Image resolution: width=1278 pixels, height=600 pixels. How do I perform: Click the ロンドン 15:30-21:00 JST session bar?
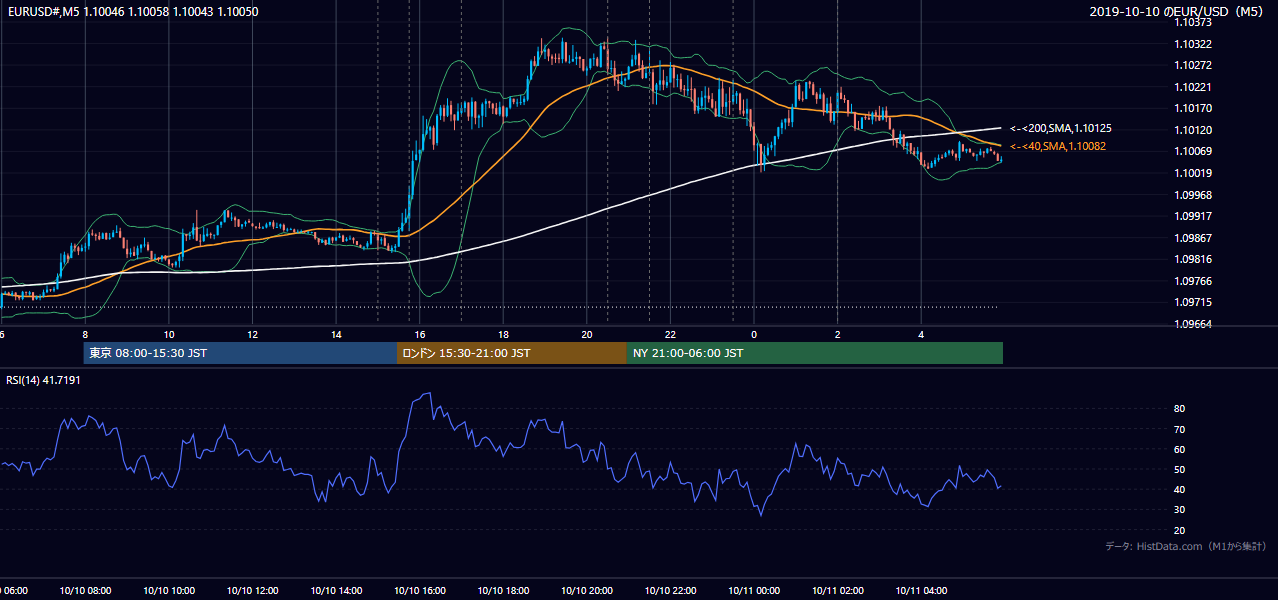click(x=512, y=353)
